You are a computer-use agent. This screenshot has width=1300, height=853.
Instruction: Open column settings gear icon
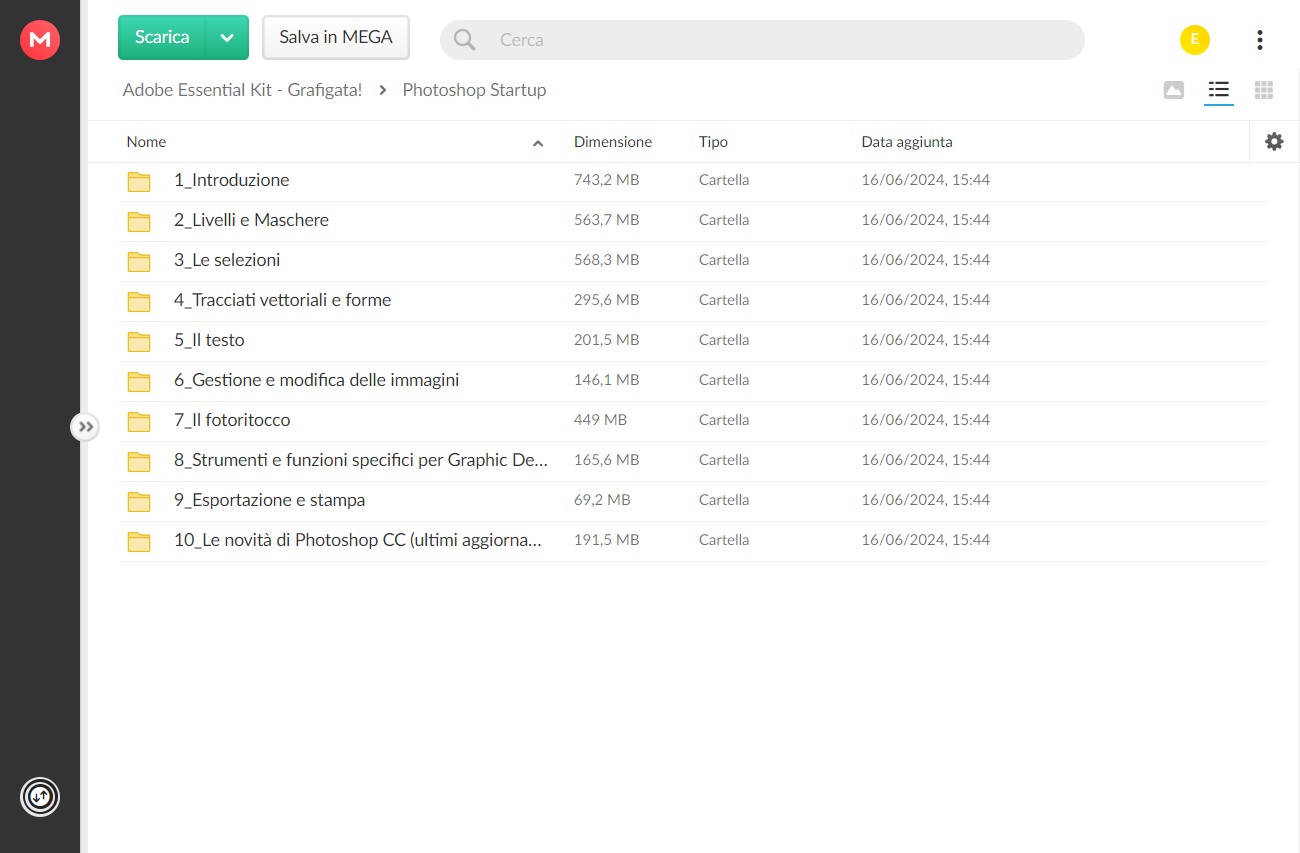coord(1274,142)
